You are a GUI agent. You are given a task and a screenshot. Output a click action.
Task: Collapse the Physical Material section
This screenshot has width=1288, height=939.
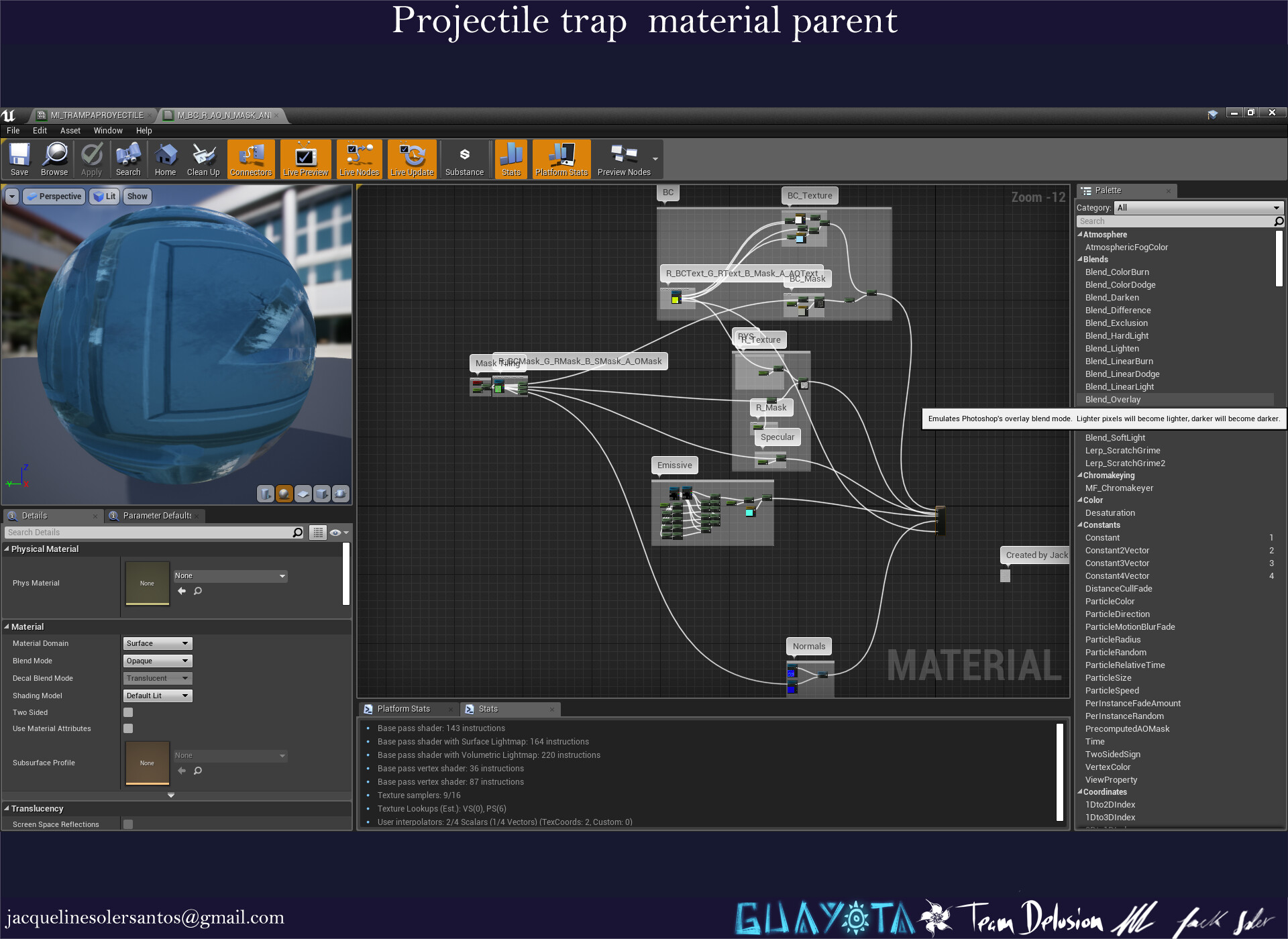click(x=7, y=549)
